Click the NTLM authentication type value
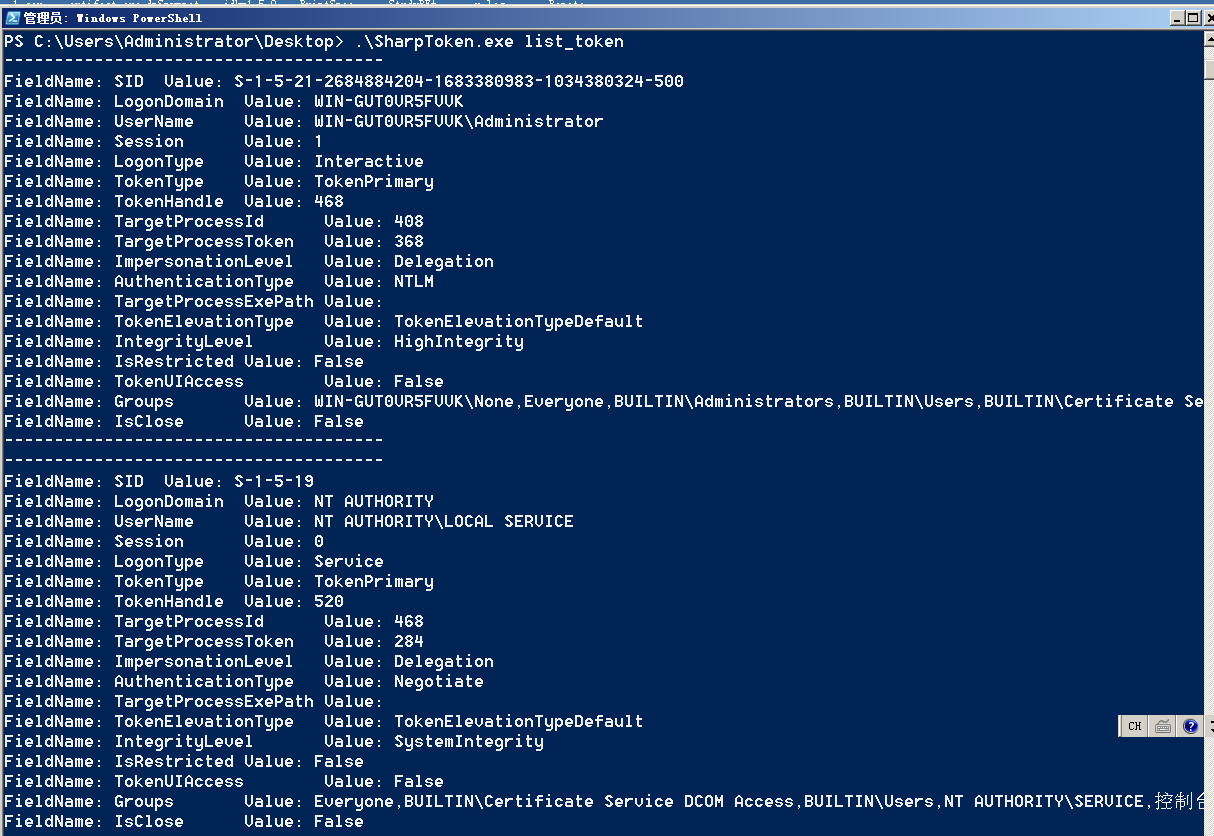This screenshot has height=836, width=1214. coord(414,281)
